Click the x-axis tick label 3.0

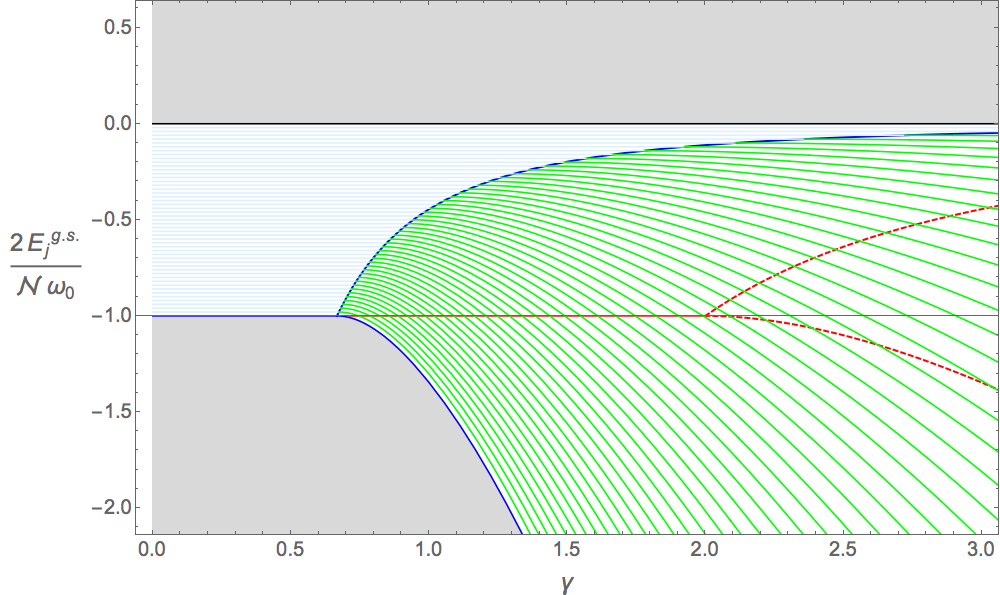point(982,549)
